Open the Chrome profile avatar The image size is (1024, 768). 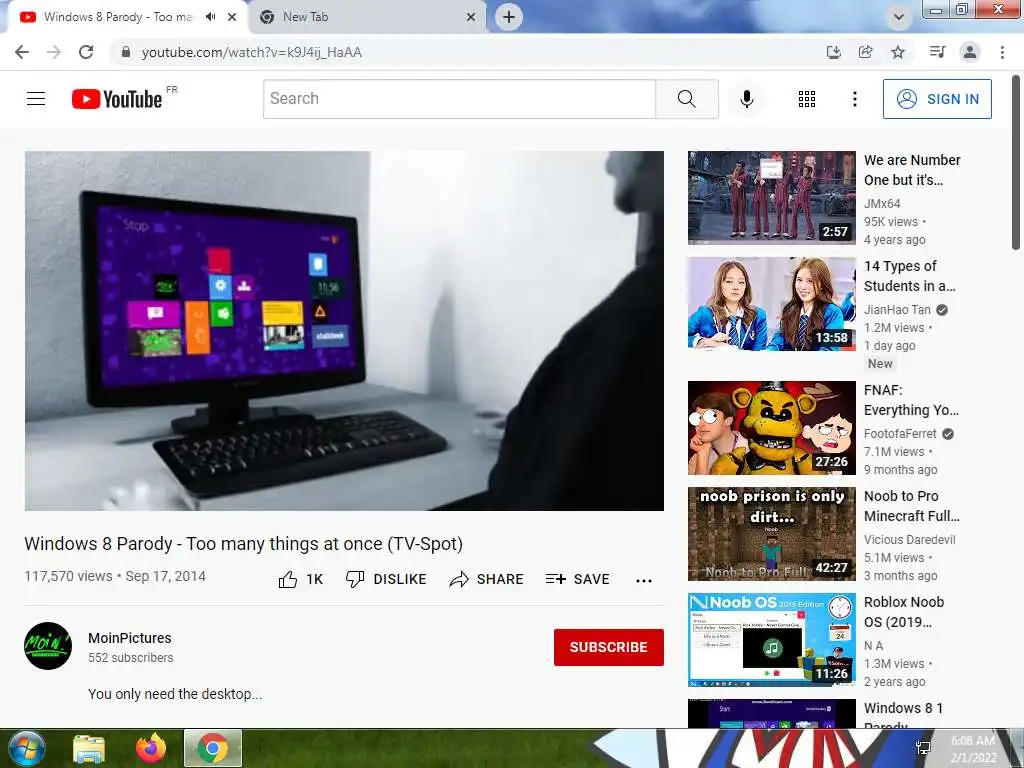pyautogui.click(x=970, y=52)
